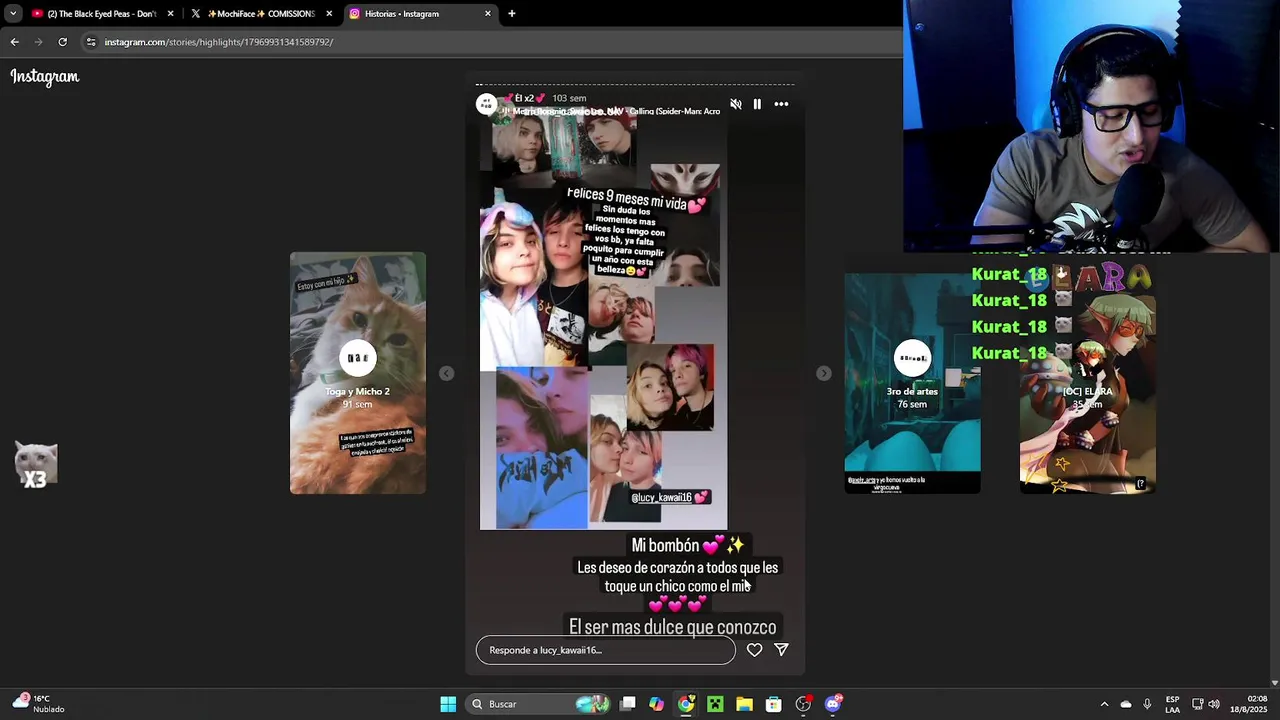Viewport: 1280px width, 720px height.
Task: Click the Instagram logo
Action: click(45, 77)
